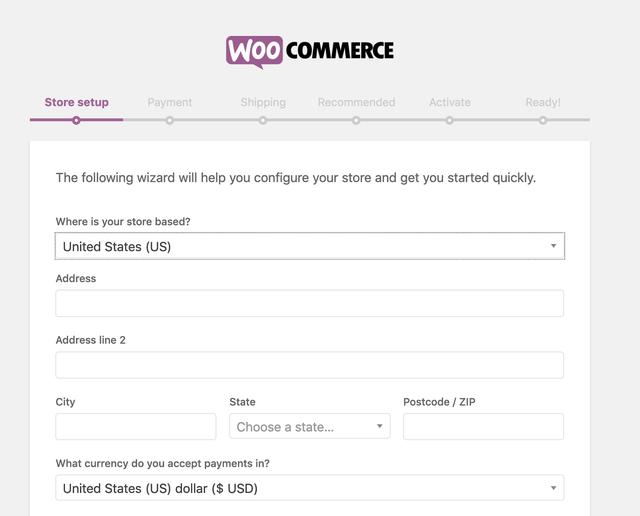640x516 pixels.
Task: Click the Shipping step dot
Action: pos(263,120)
